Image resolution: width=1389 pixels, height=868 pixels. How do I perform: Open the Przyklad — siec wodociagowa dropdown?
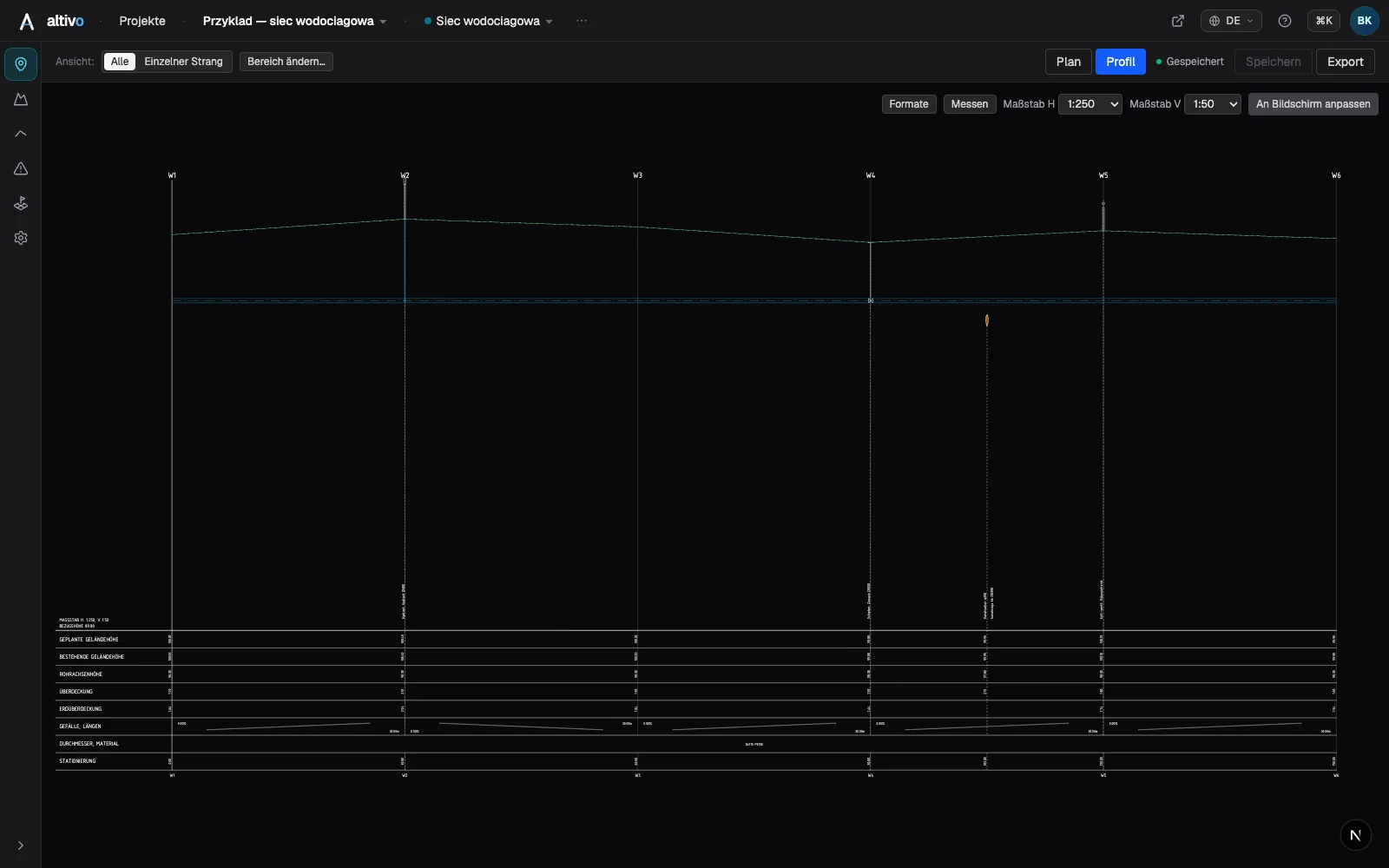294,21
